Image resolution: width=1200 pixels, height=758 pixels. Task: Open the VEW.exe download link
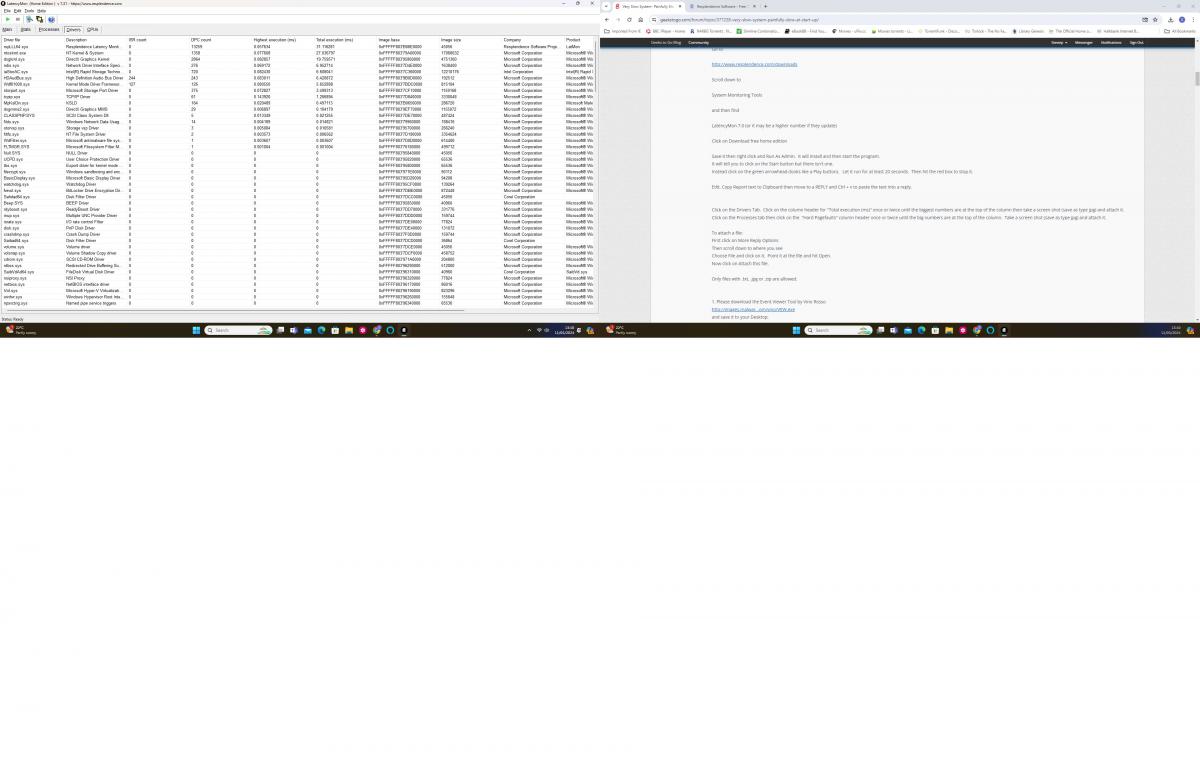tap(754, 310)
